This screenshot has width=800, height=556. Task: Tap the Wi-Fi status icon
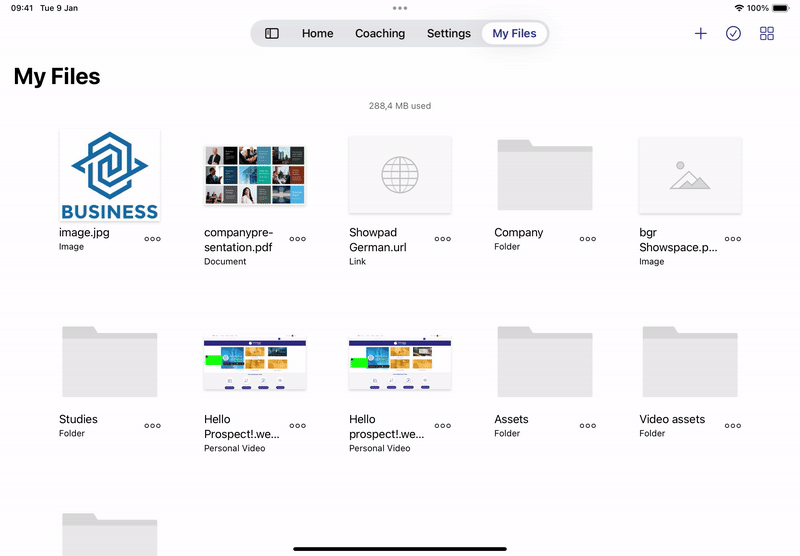739,8
